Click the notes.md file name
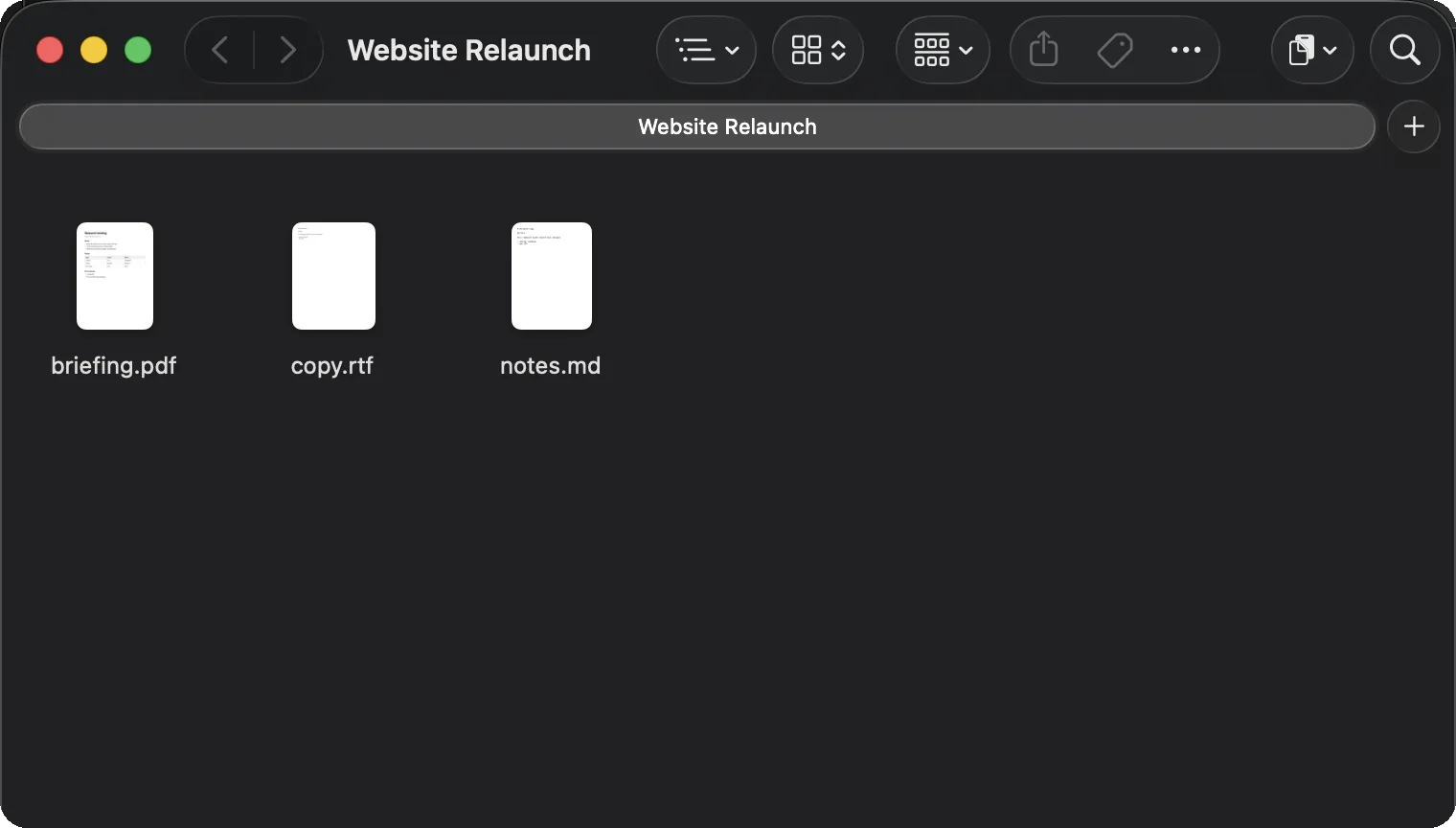 tap(551, 366)
